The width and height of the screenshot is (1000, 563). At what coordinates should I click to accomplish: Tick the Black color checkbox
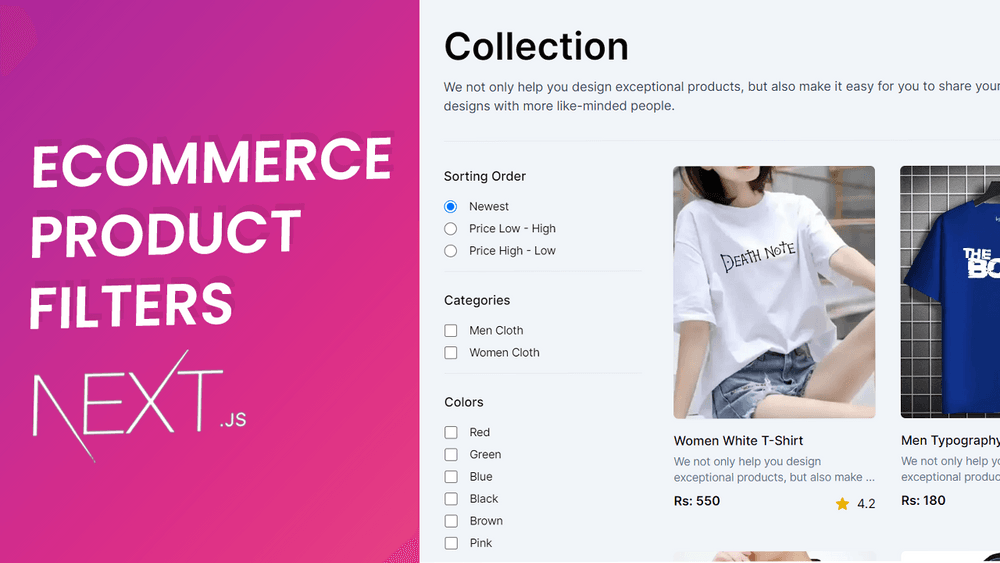451,499
